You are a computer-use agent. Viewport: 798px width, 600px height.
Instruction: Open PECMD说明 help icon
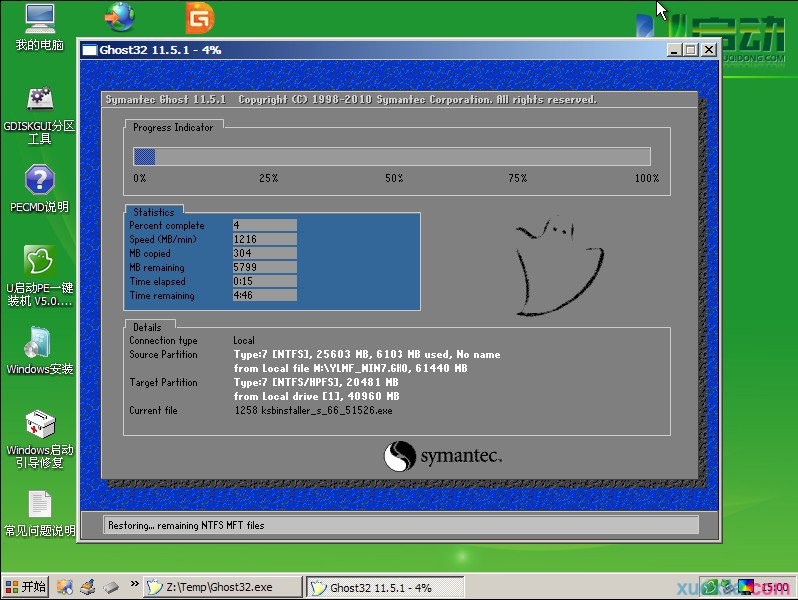(40, 188)
